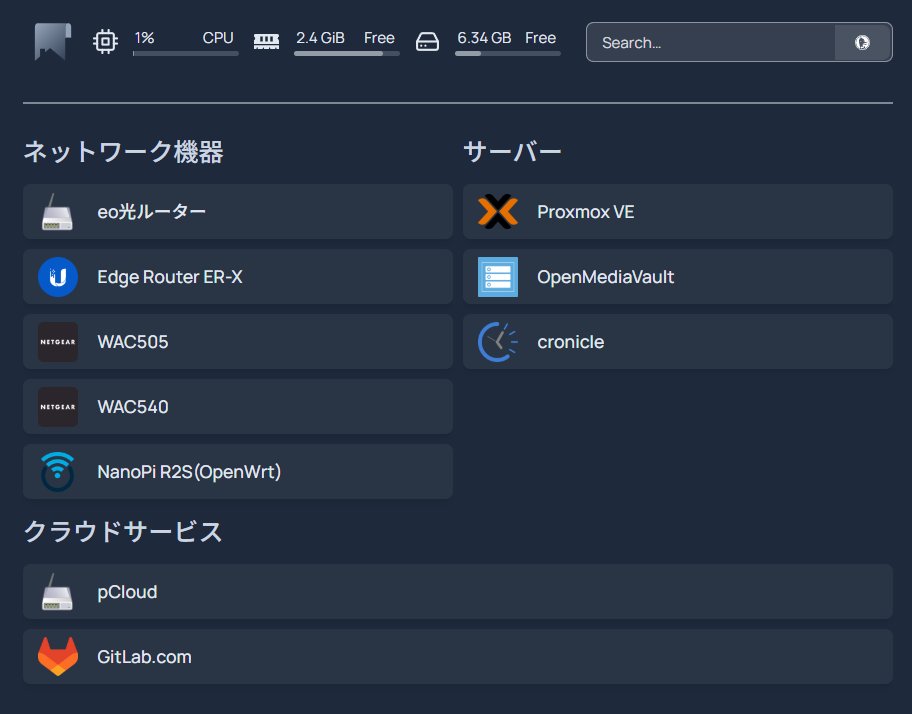Image resolution: width=912 pixels, height=714 pixels.
Task: Open Edge Router ER-X link
Action: (x=238, y=277)
